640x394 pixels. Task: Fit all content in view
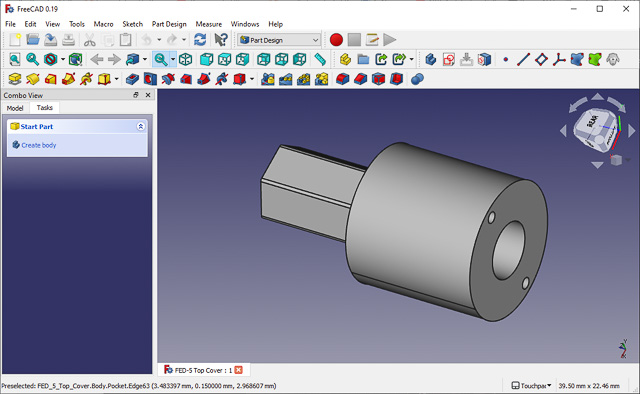(x=15, y=60)
